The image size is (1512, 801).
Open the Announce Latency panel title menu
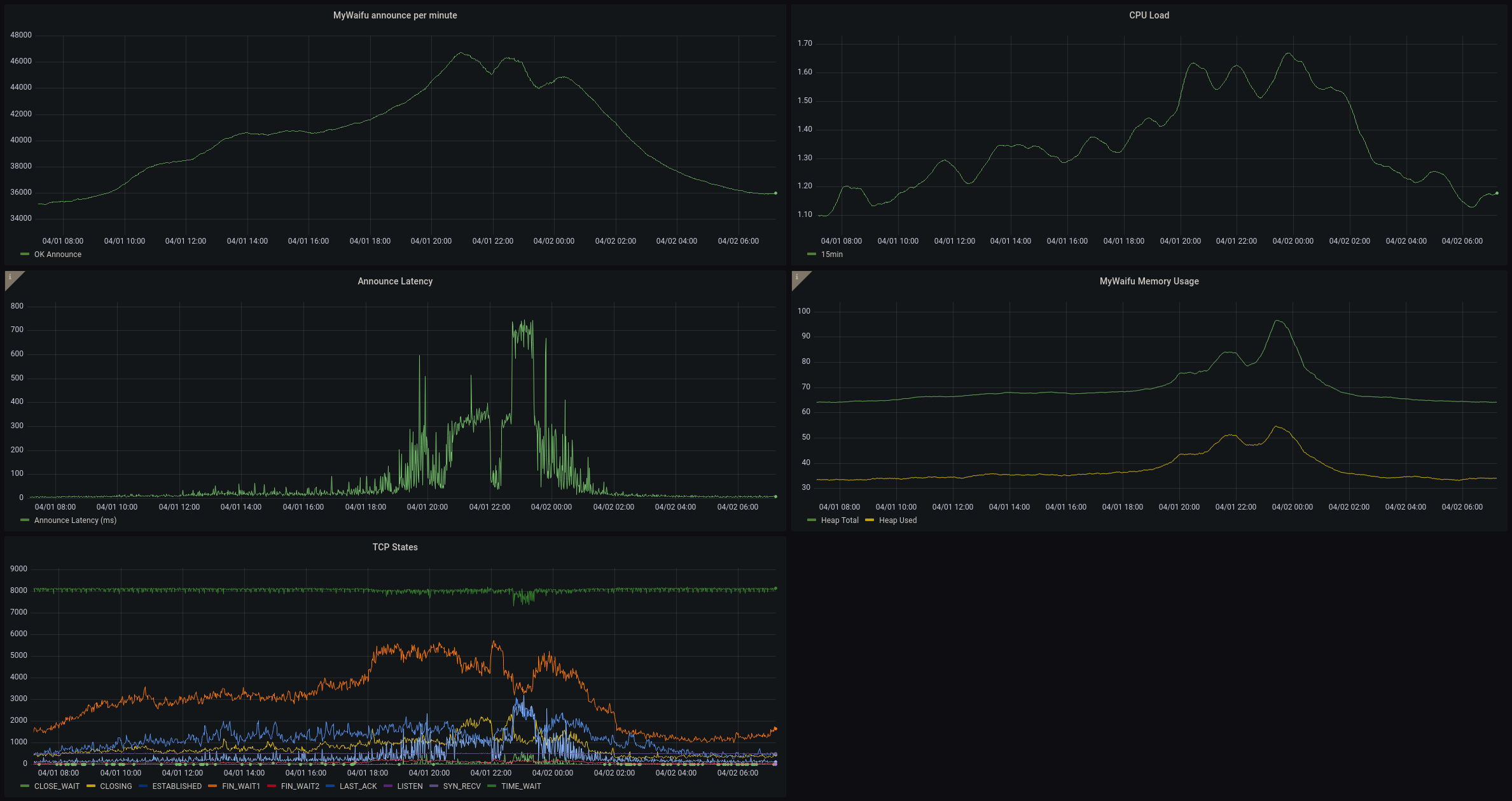click(x=395, y=281)
